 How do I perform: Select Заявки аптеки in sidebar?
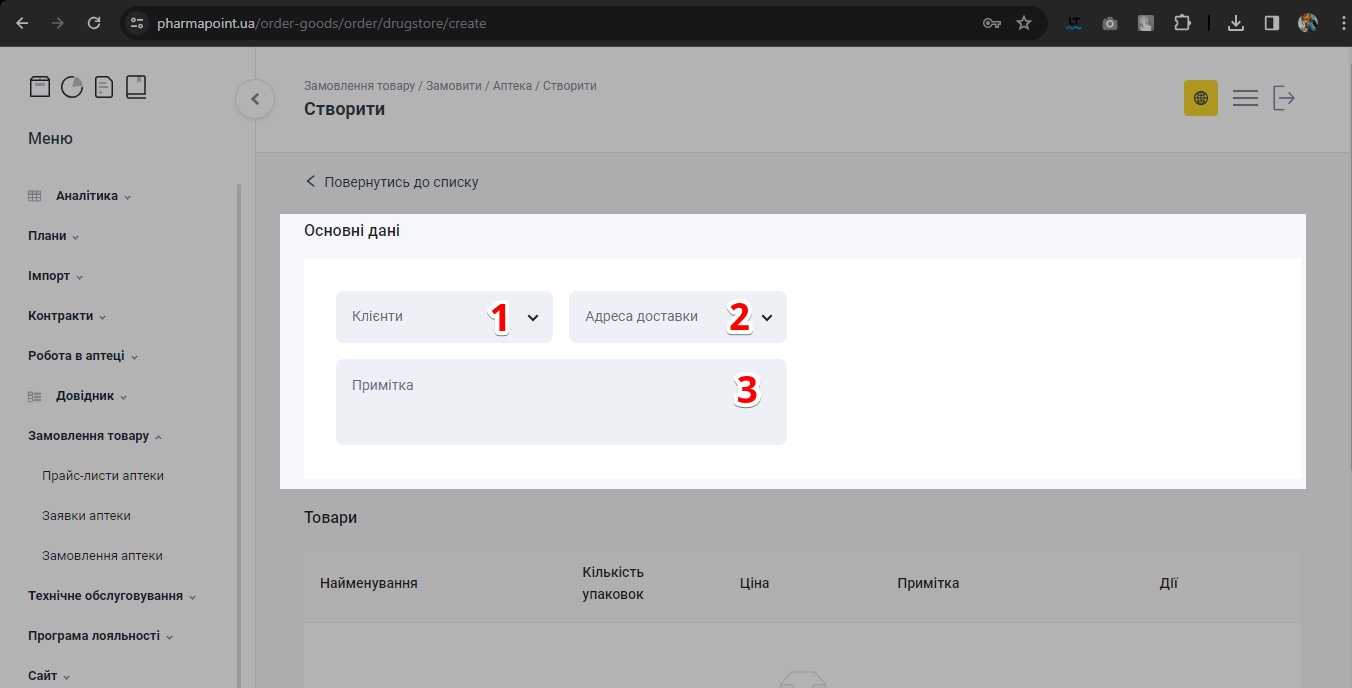point(86,516)
